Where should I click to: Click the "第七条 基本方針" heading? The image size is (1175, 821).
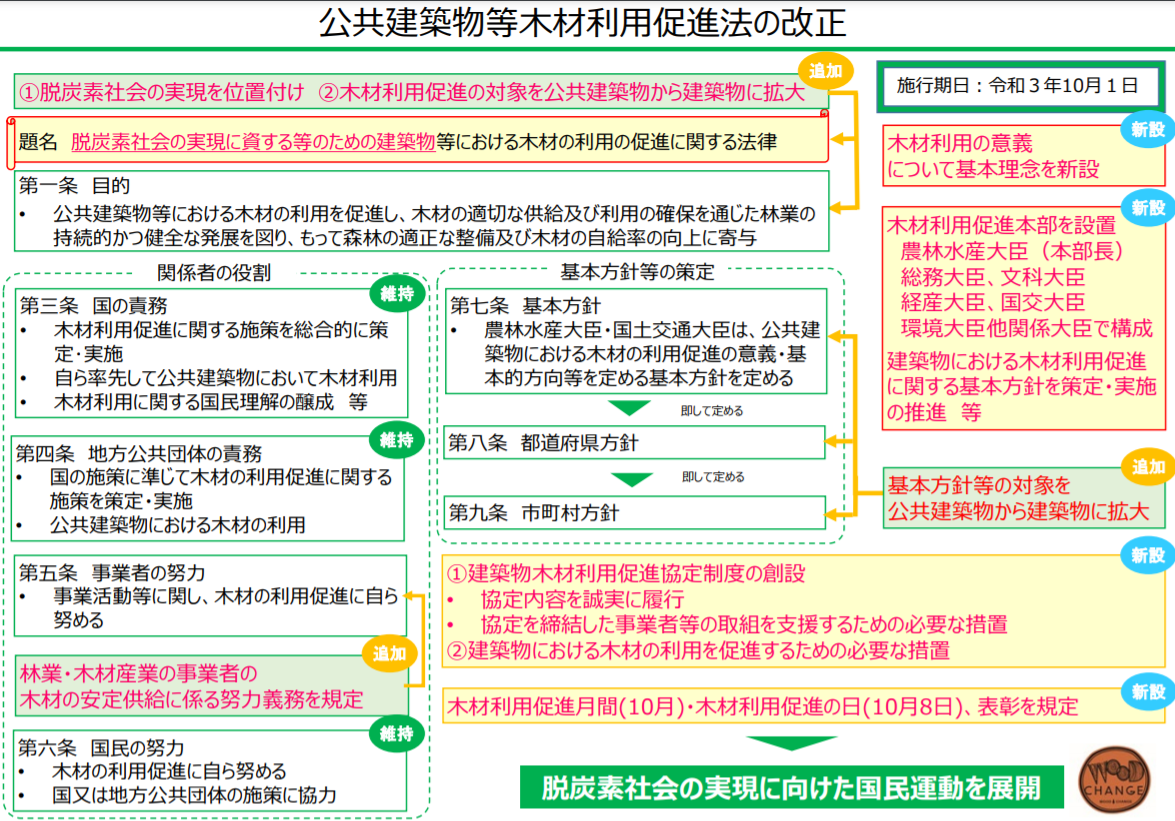pyautogui.click(x=525, y=306)
